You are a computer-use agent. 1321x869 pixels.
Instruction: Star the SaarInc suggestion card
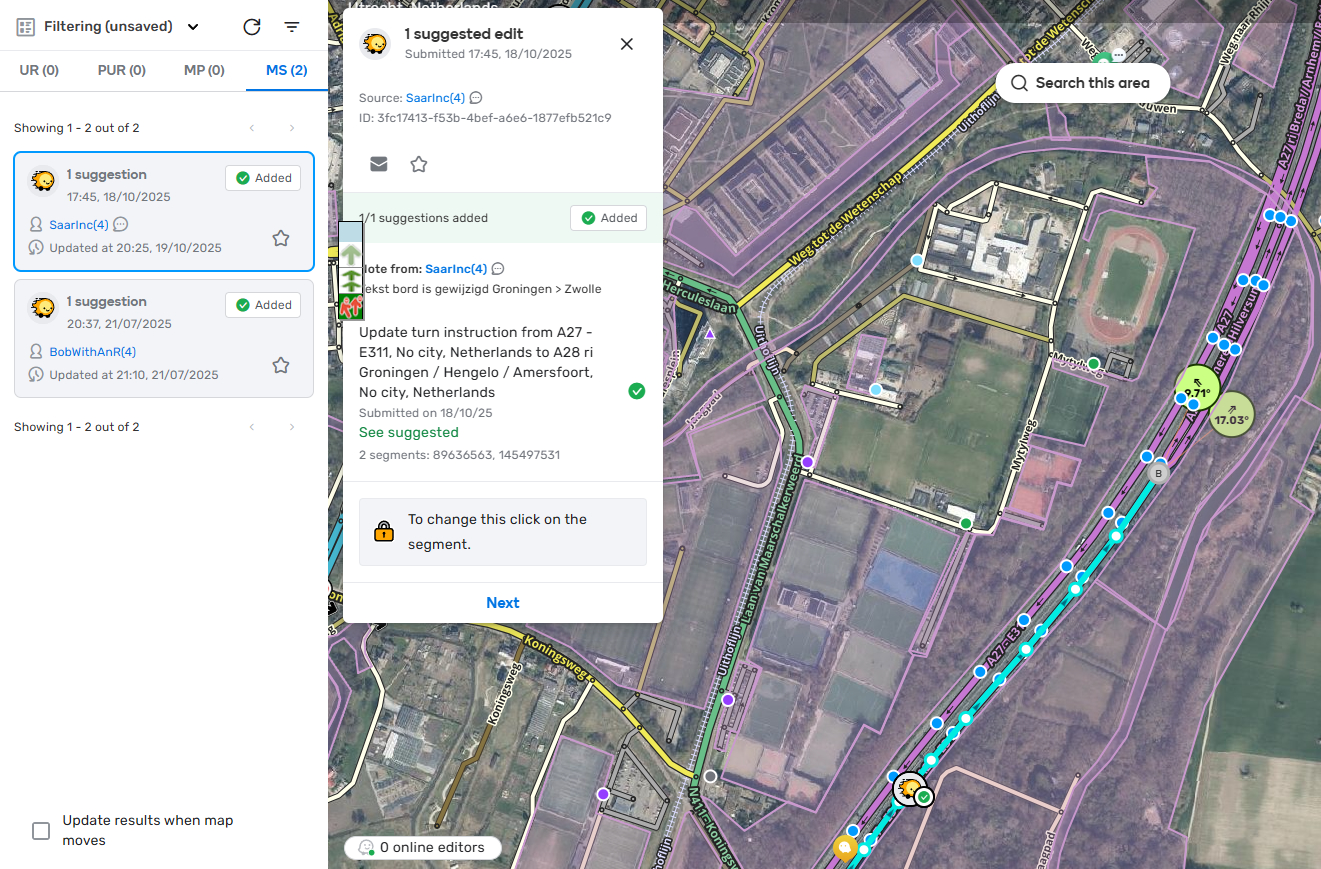tap(281, 238)
